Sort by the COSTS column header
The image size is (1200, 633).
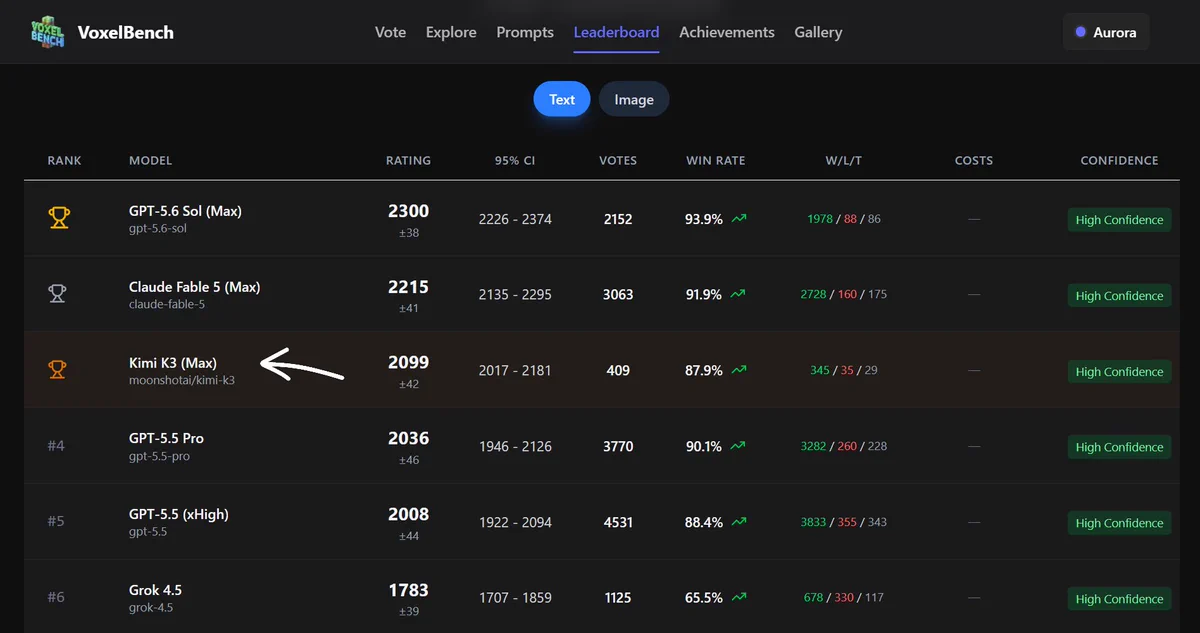974,160
